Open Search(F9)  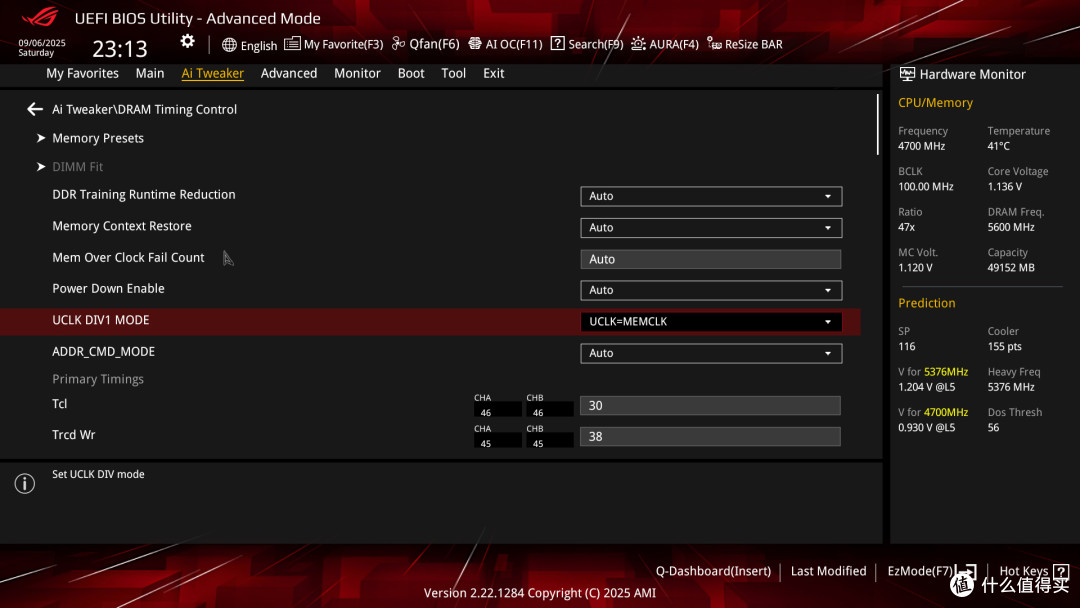[587, 44]
